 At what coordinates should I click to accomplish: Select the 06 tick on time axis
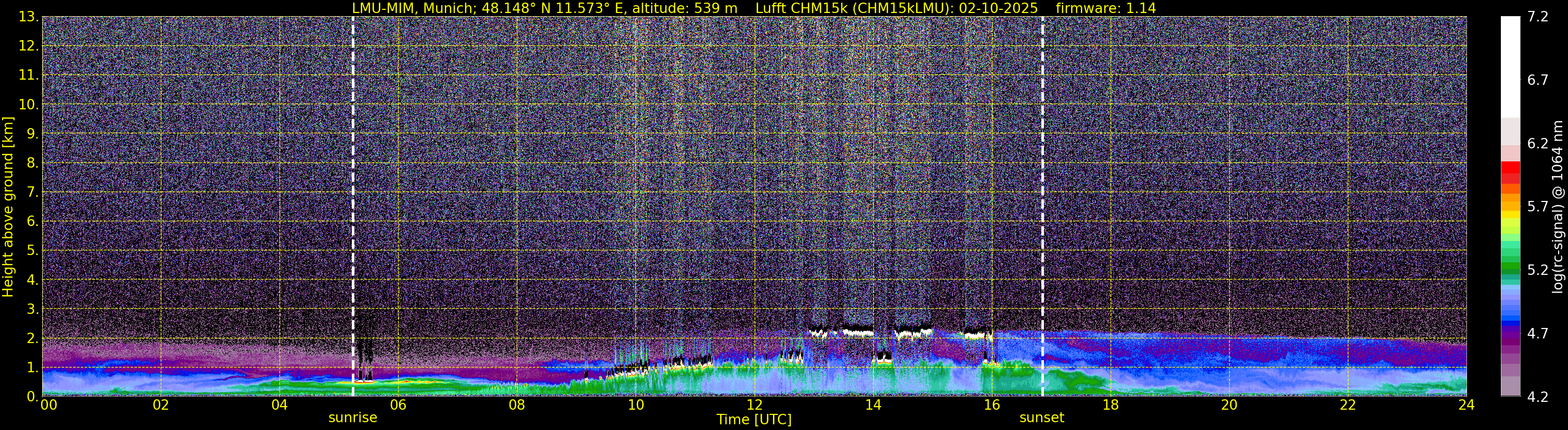398,406
